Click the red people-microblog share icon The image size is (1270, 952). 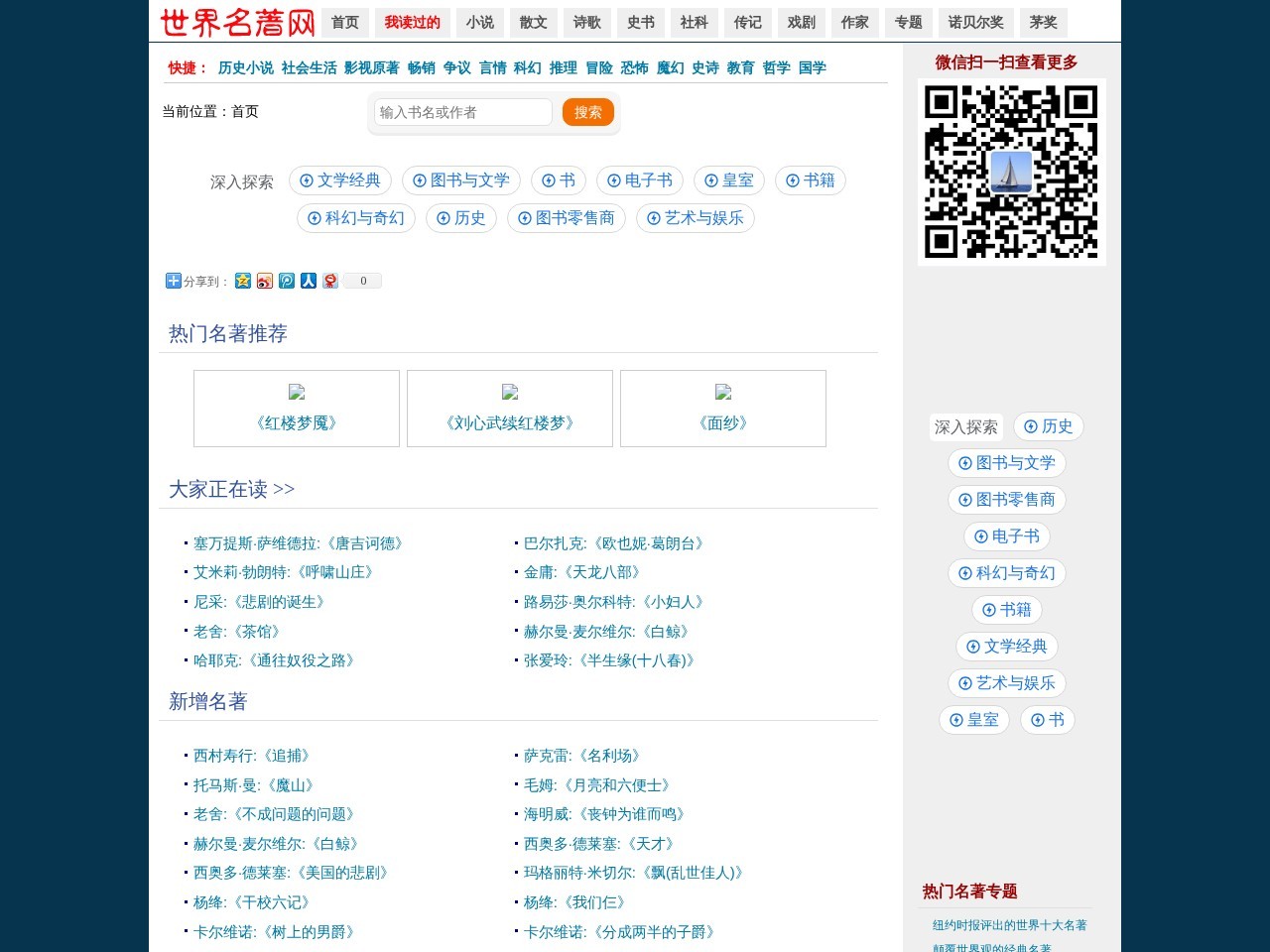(x=330, y=281)
